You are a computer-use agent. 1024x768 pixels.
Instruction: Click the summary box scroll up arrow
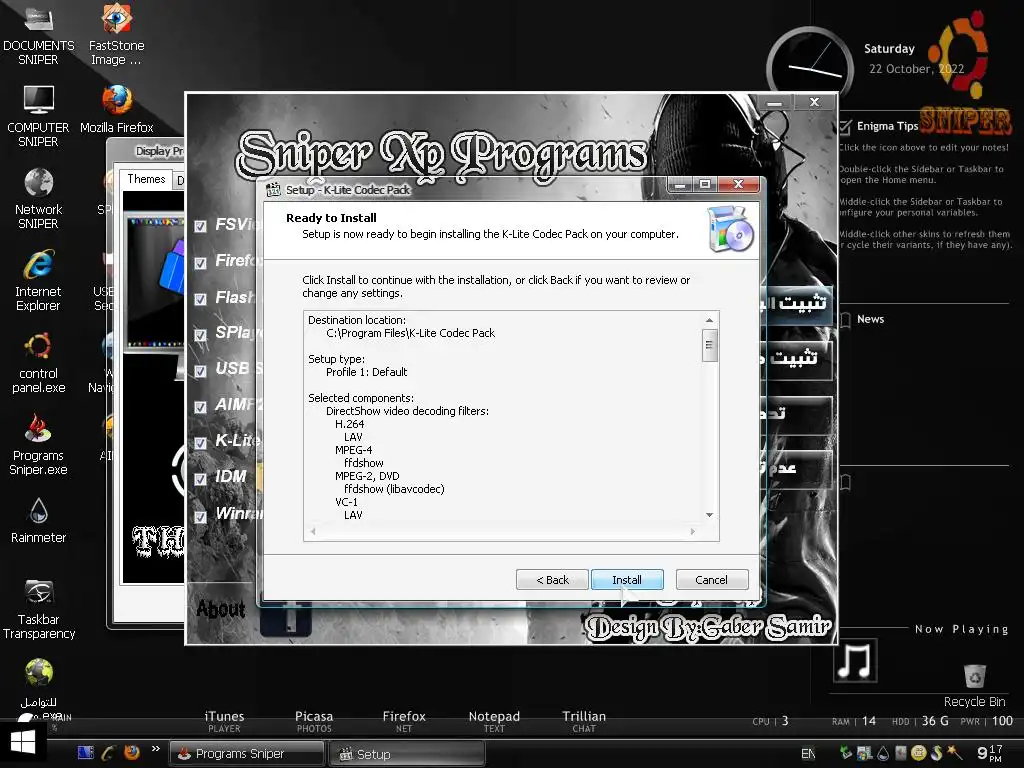pos(709,320)
